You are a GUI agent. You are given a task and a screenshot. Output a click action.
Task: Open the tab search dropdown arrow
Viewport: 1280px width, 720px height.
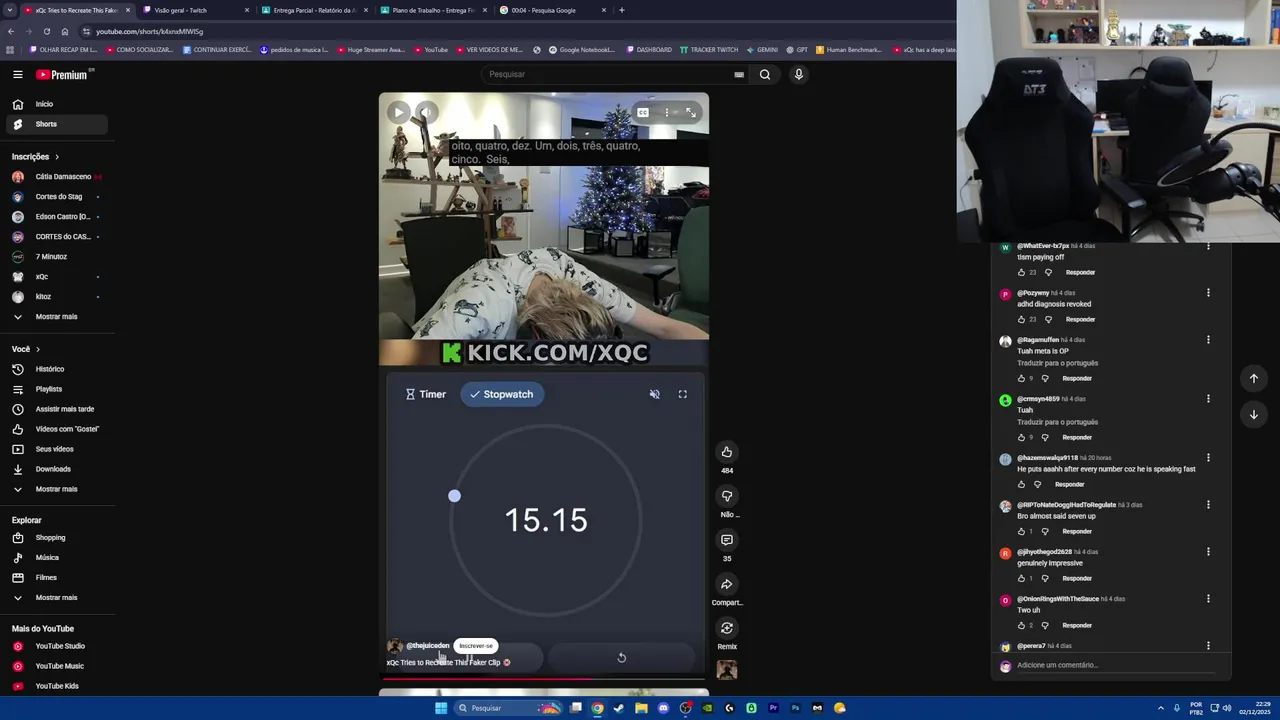10,10
